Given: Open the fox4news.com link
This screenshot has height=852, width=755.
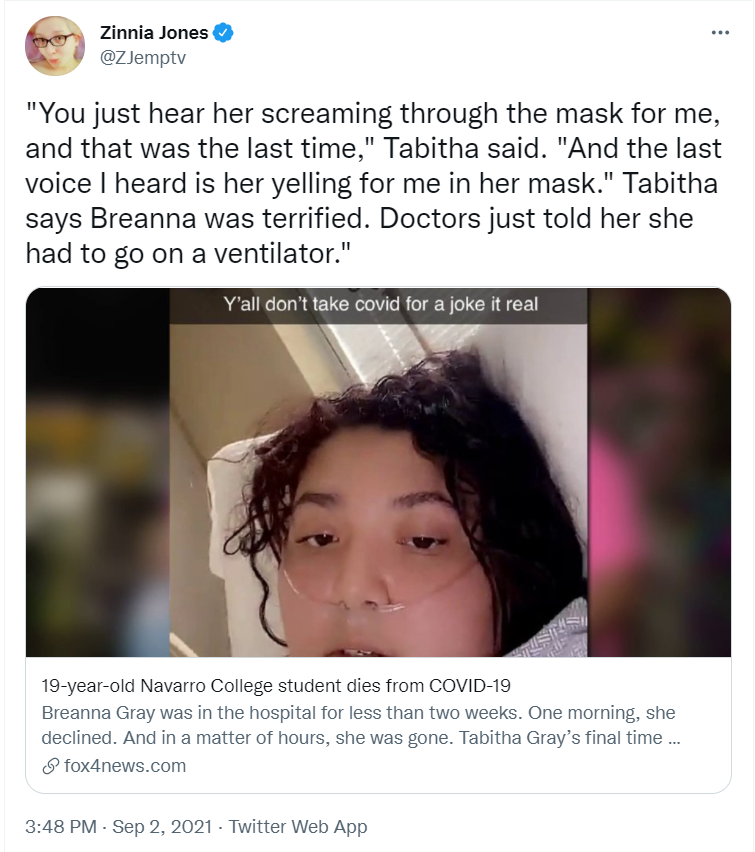Looking at the screenshot, I should coord(125,766).
